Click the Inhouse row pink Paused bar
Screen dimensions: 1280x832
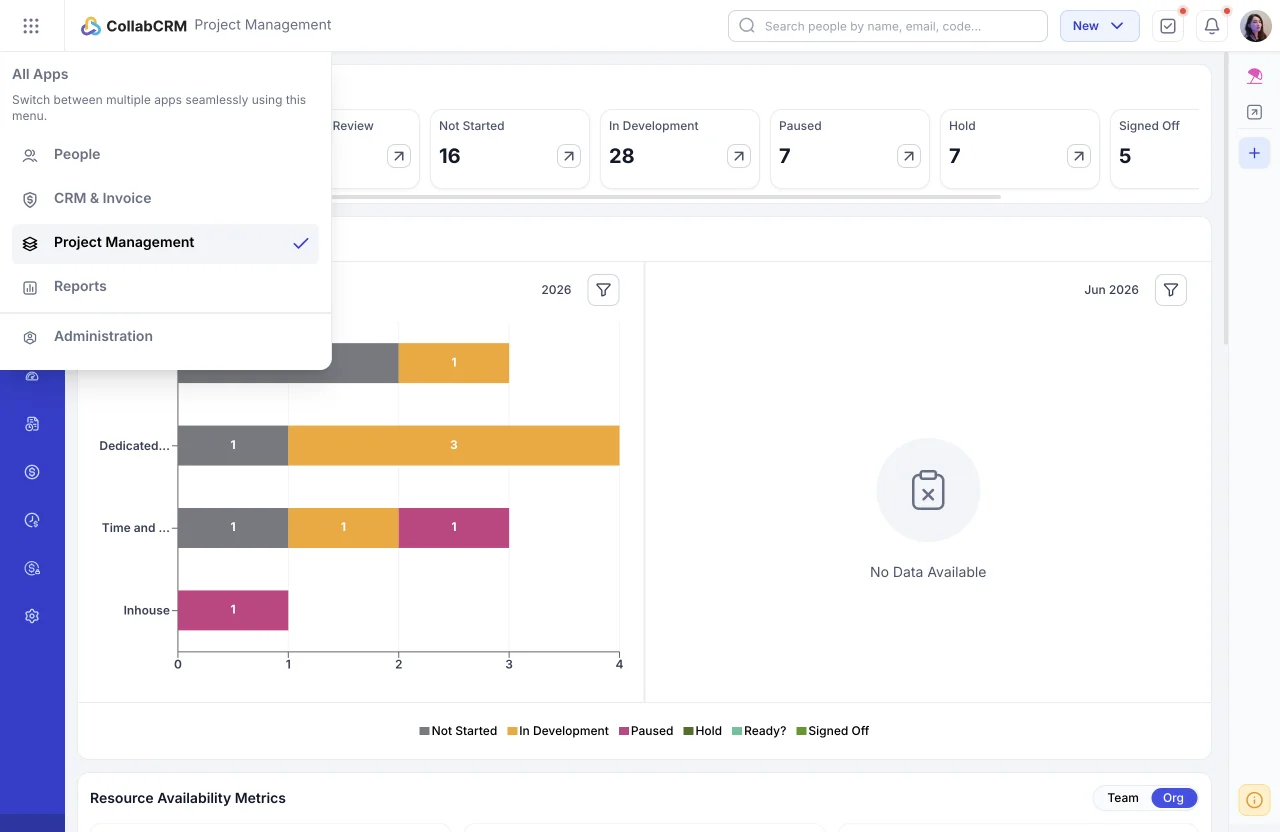coord(233,610)
